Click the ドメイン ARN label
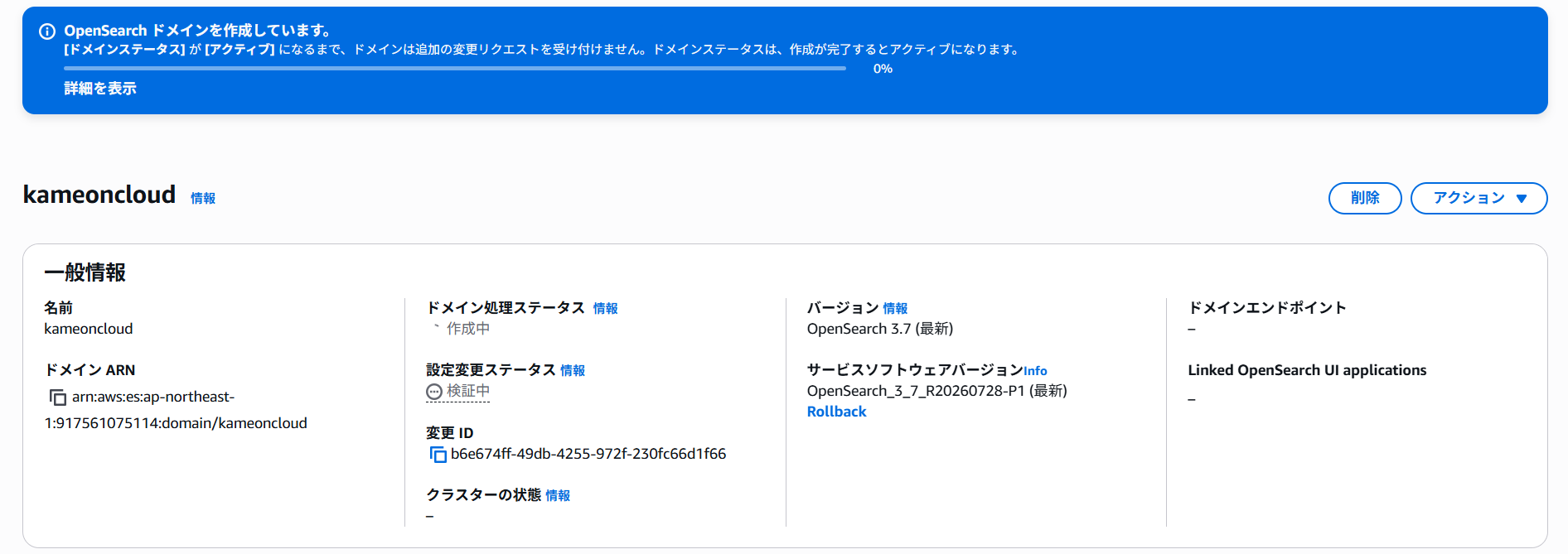 tap(90, 370)
